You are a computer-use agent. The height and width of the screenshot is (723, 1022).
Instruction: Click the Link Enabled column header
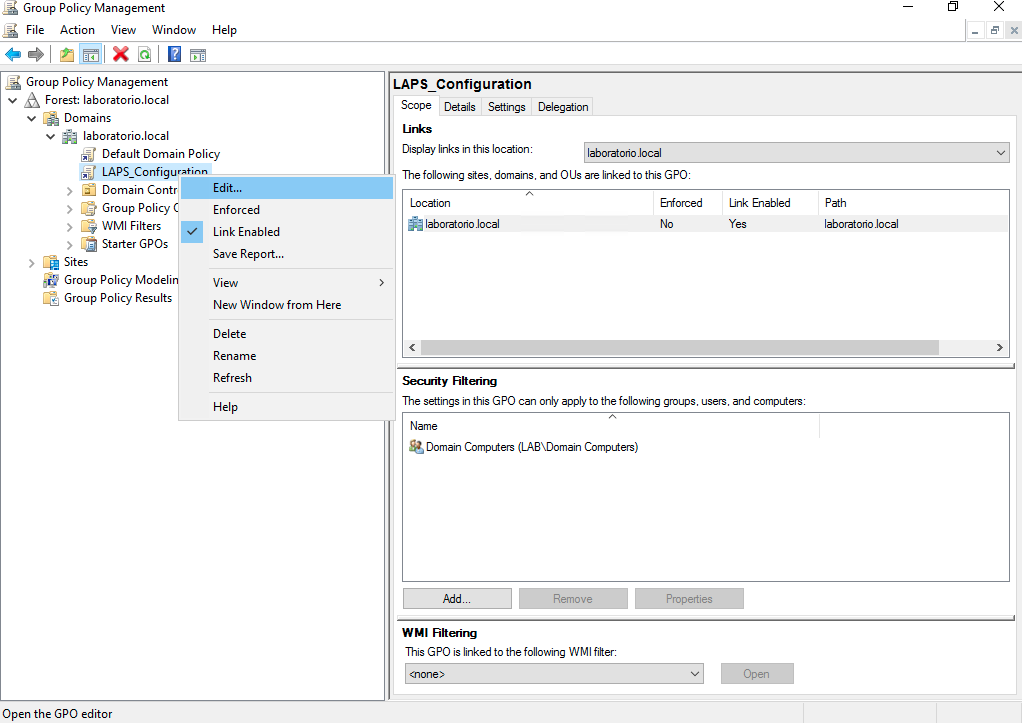(x=769, y=203)
